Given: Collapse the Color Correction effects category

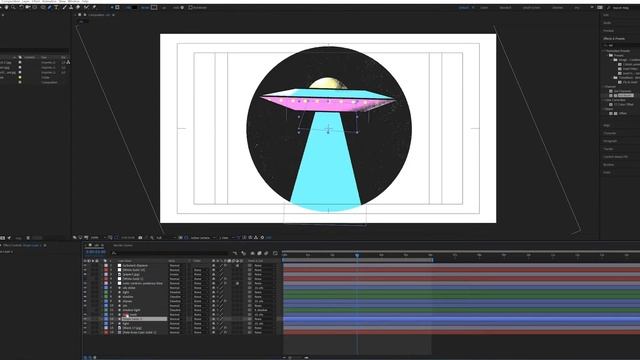Looking at the screenshot, I should (604, 100).
